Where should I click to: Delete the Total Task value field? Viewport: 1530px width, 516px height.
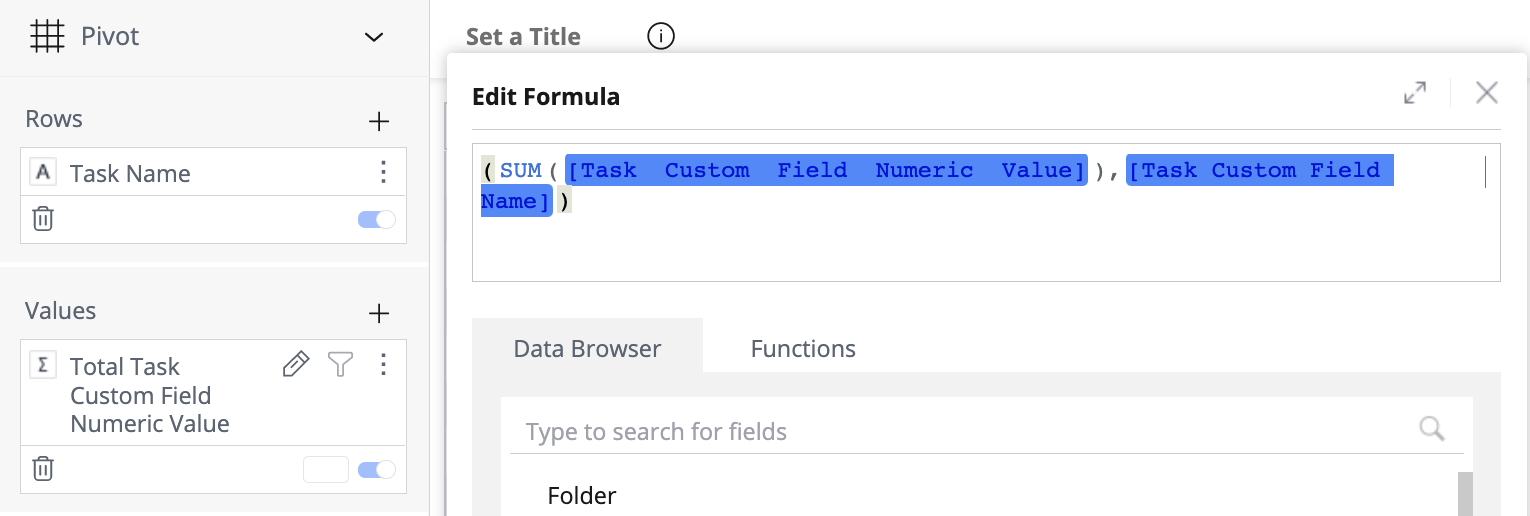(x=43, y=469)
